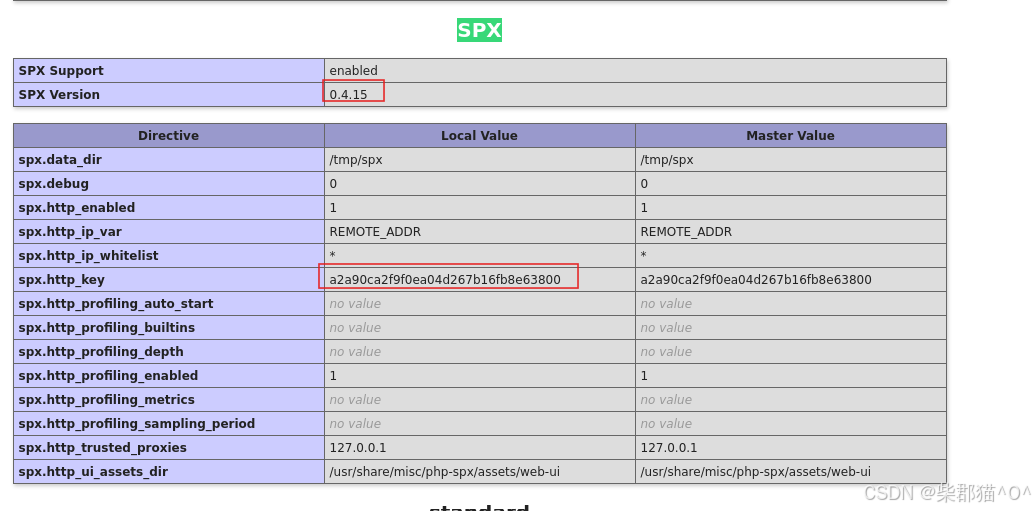Select the spx.http_ui_assets_dir directive name
The width and height of the screenshot is (1036, 511).
[93, 472]
